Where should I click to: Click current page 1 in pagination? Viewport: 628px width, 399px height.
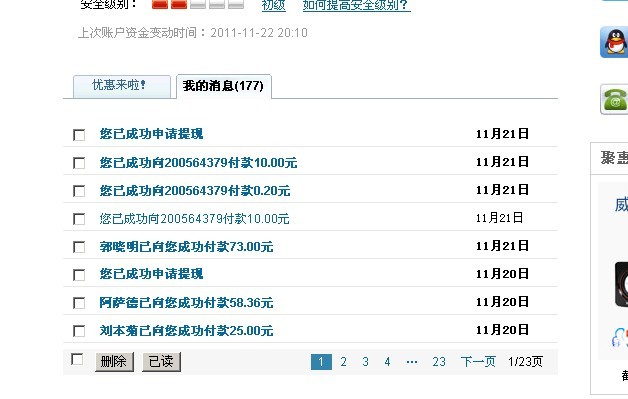tap(321, 362)
